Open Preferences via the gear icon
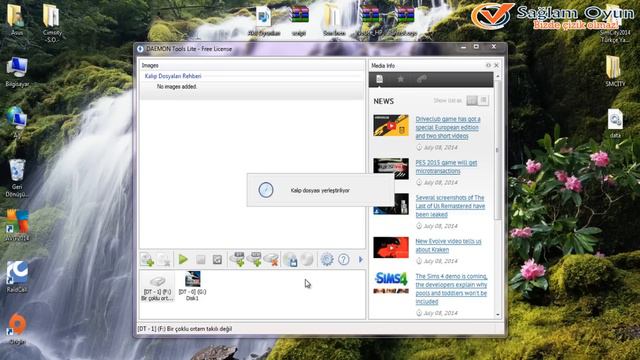 click(327, 259)
